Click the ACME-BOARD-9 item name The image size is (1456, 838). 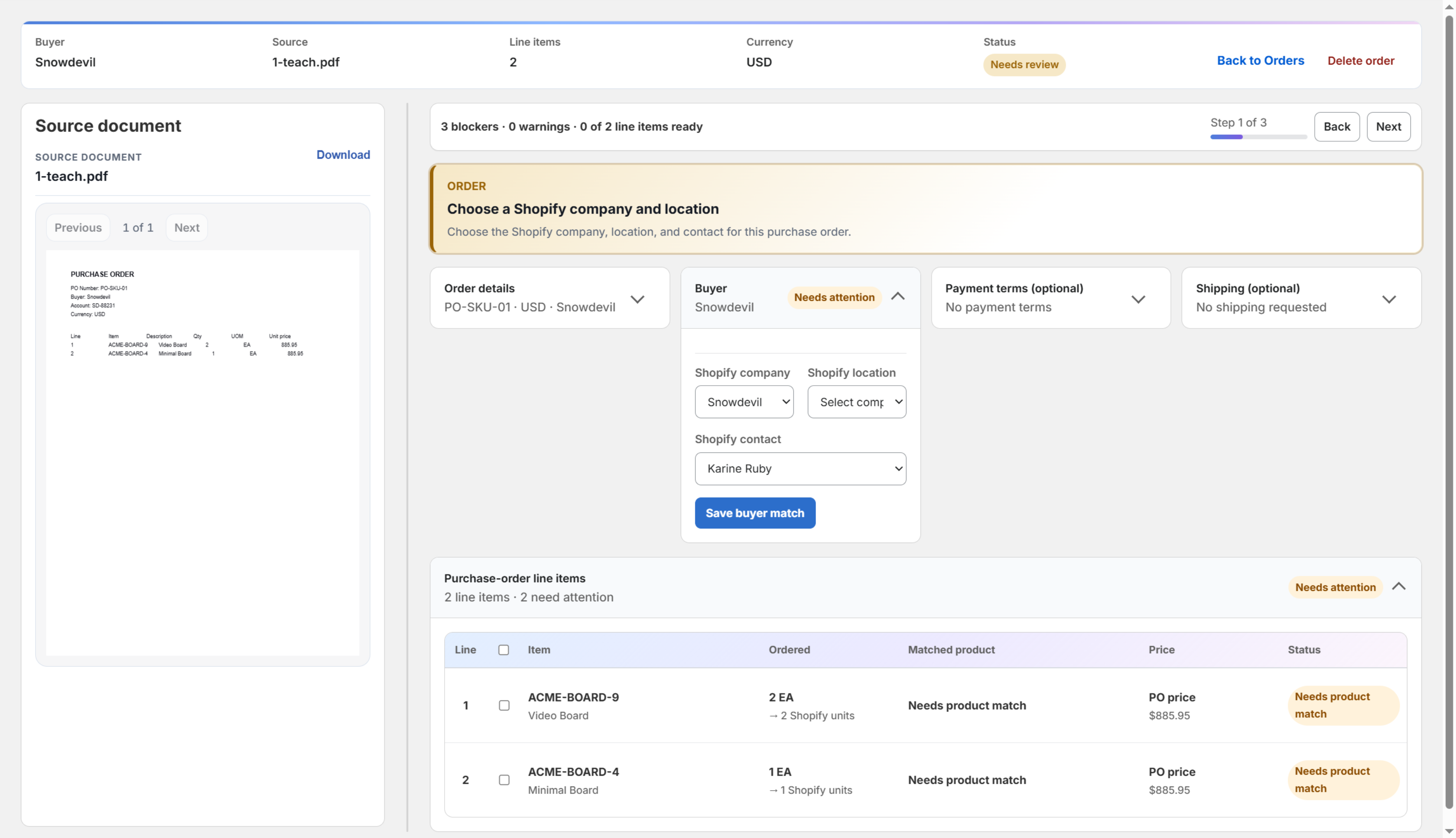tap(573, 697)
